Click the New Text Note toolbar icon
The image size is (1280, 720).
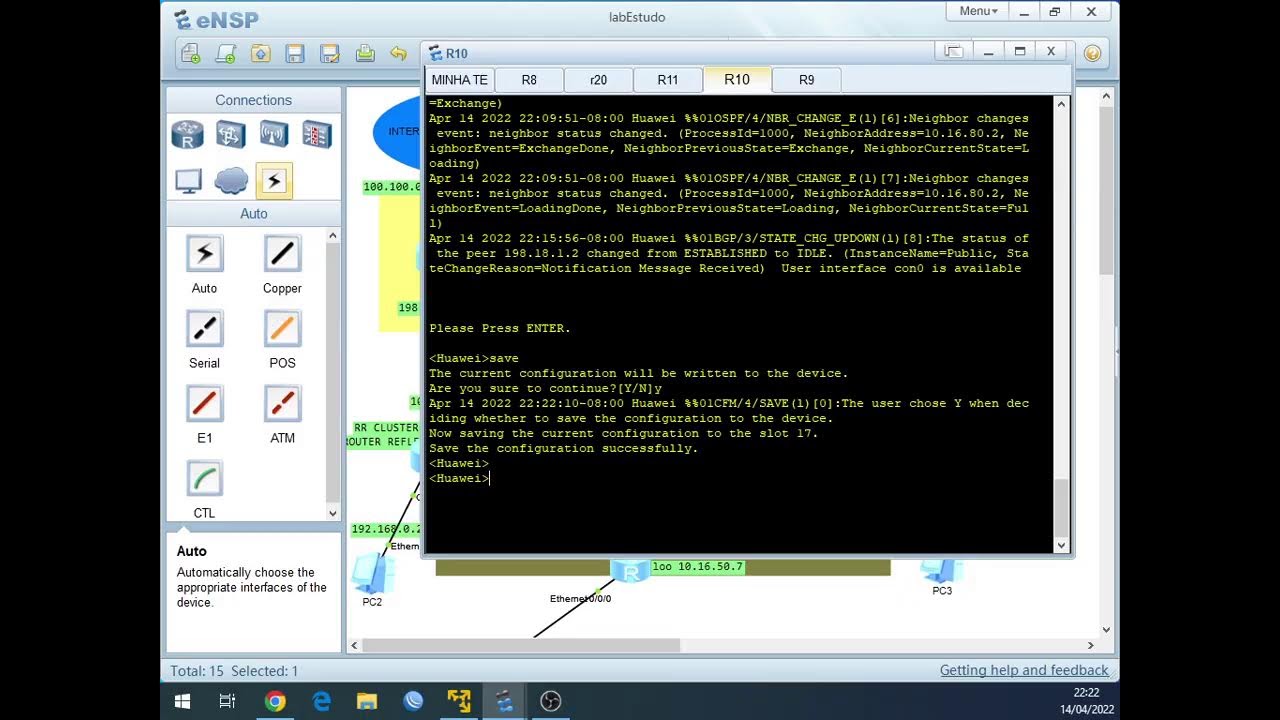coord(226,54)
